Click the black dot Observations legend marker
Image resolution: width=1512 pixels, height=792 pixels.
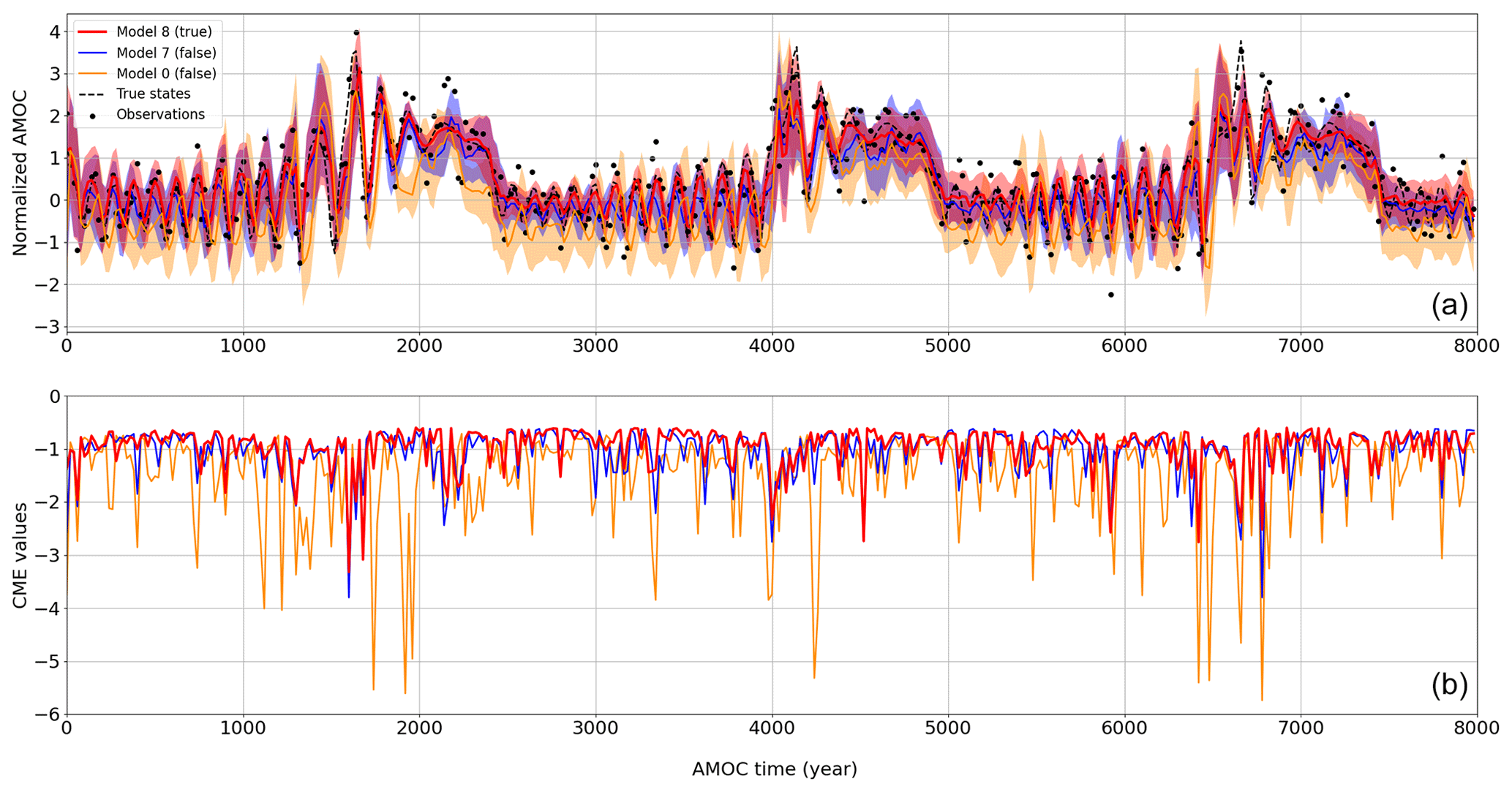[x=92, y=116]
